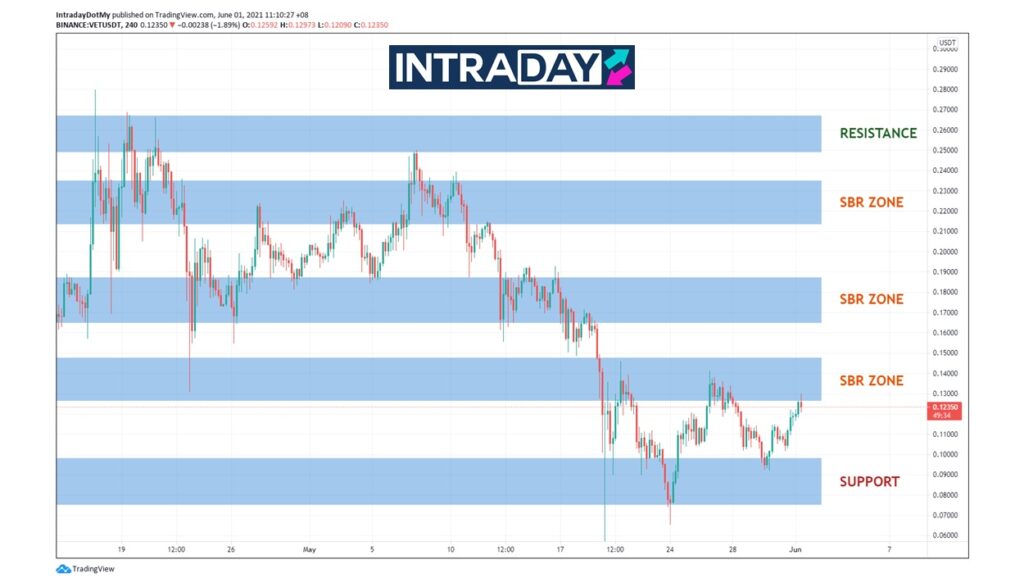Viewport: 1024px width, 587px height.
Task: Click the TradingView cloud logo icon
Action: 63,569
